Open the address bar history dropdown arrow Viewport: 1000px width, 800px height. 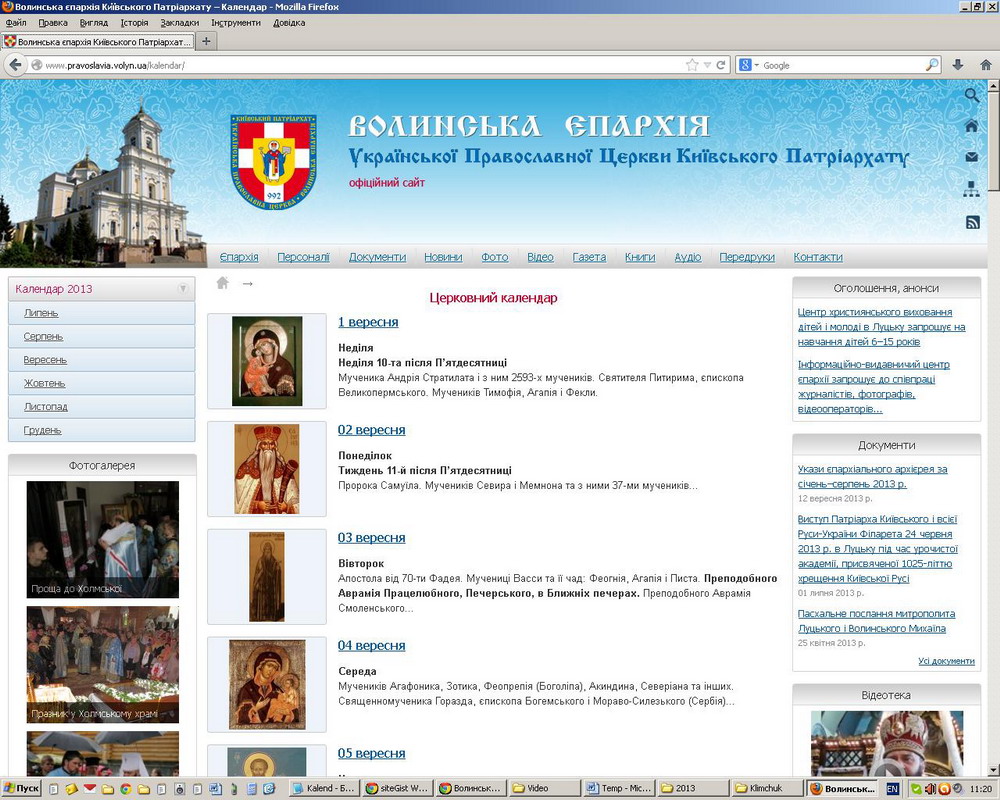[x=707, y=65]
